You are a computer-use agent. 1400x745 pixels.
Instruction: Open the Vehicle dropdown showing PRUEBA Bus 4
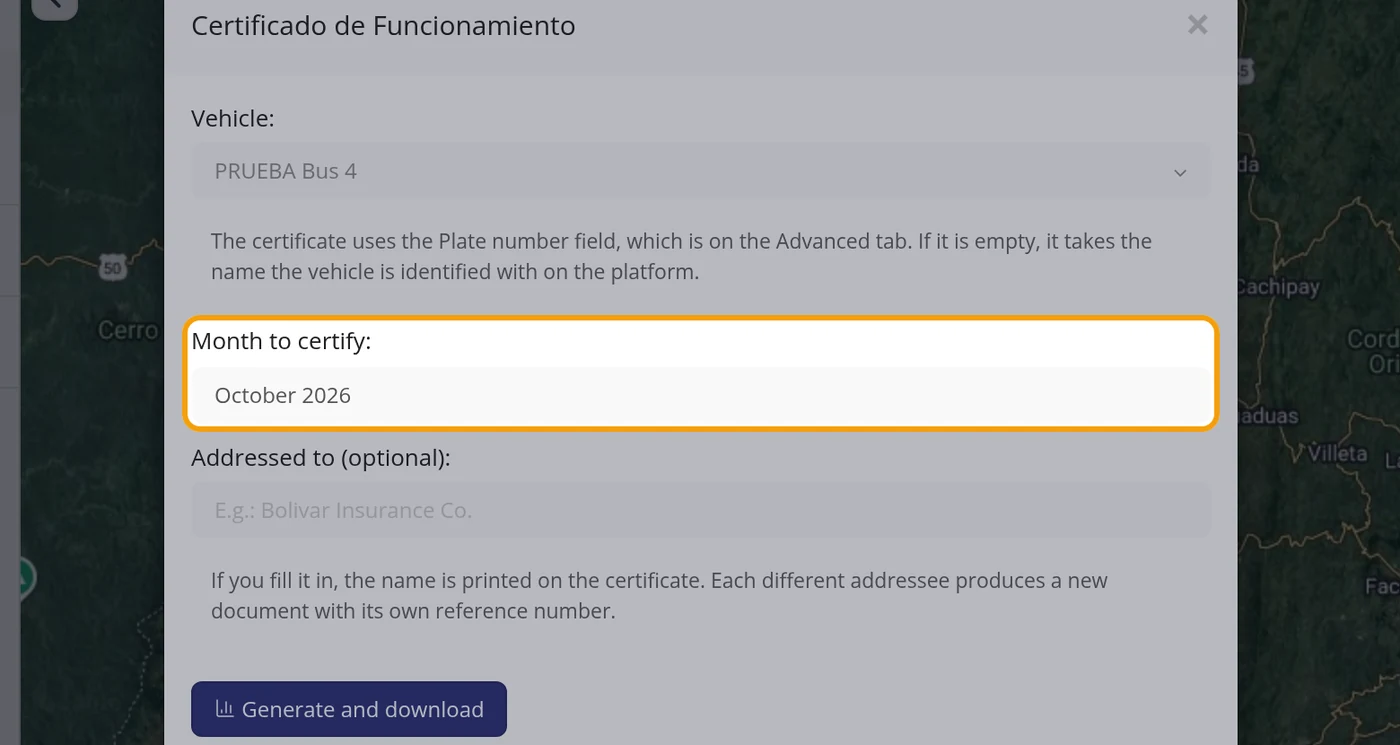(700, 171)
